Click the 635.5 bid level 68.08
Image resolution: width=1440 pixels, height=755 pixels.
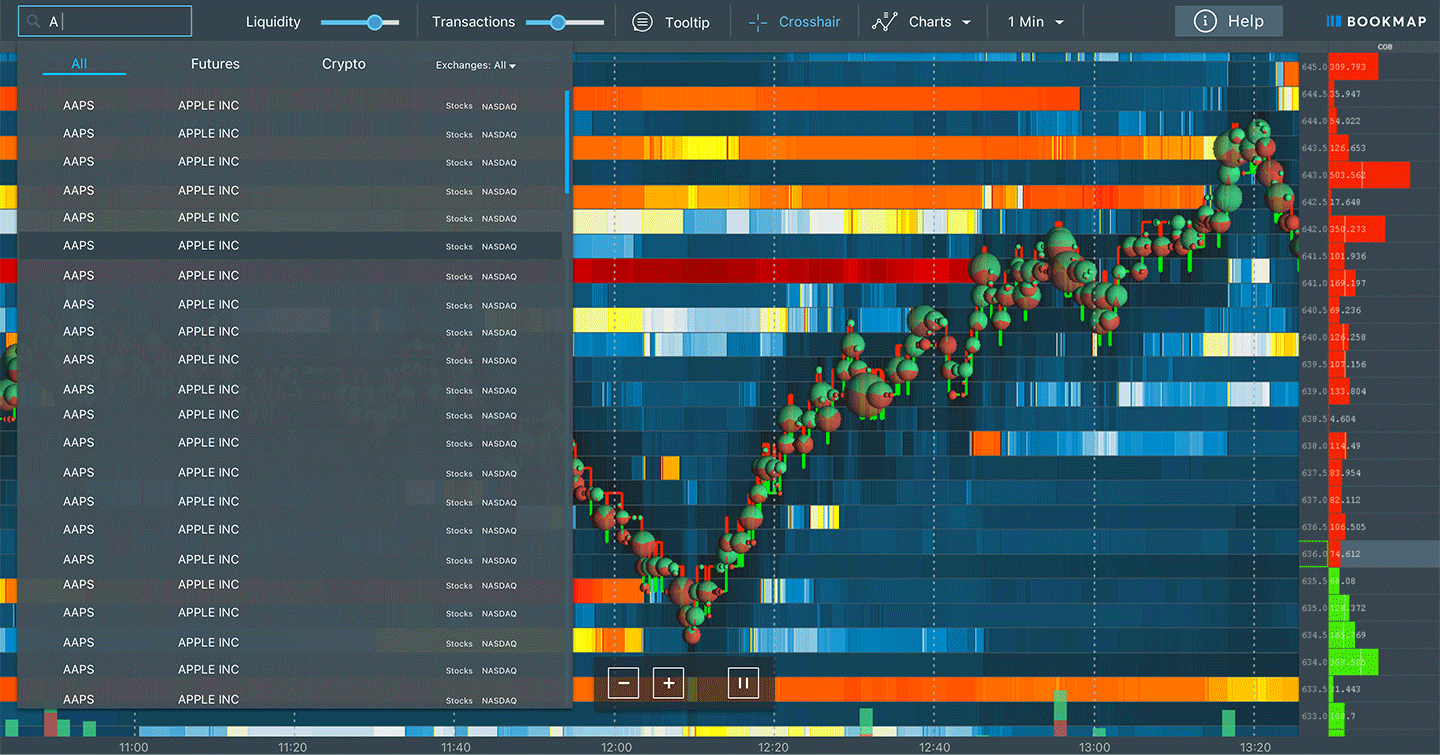(1342, 580)
